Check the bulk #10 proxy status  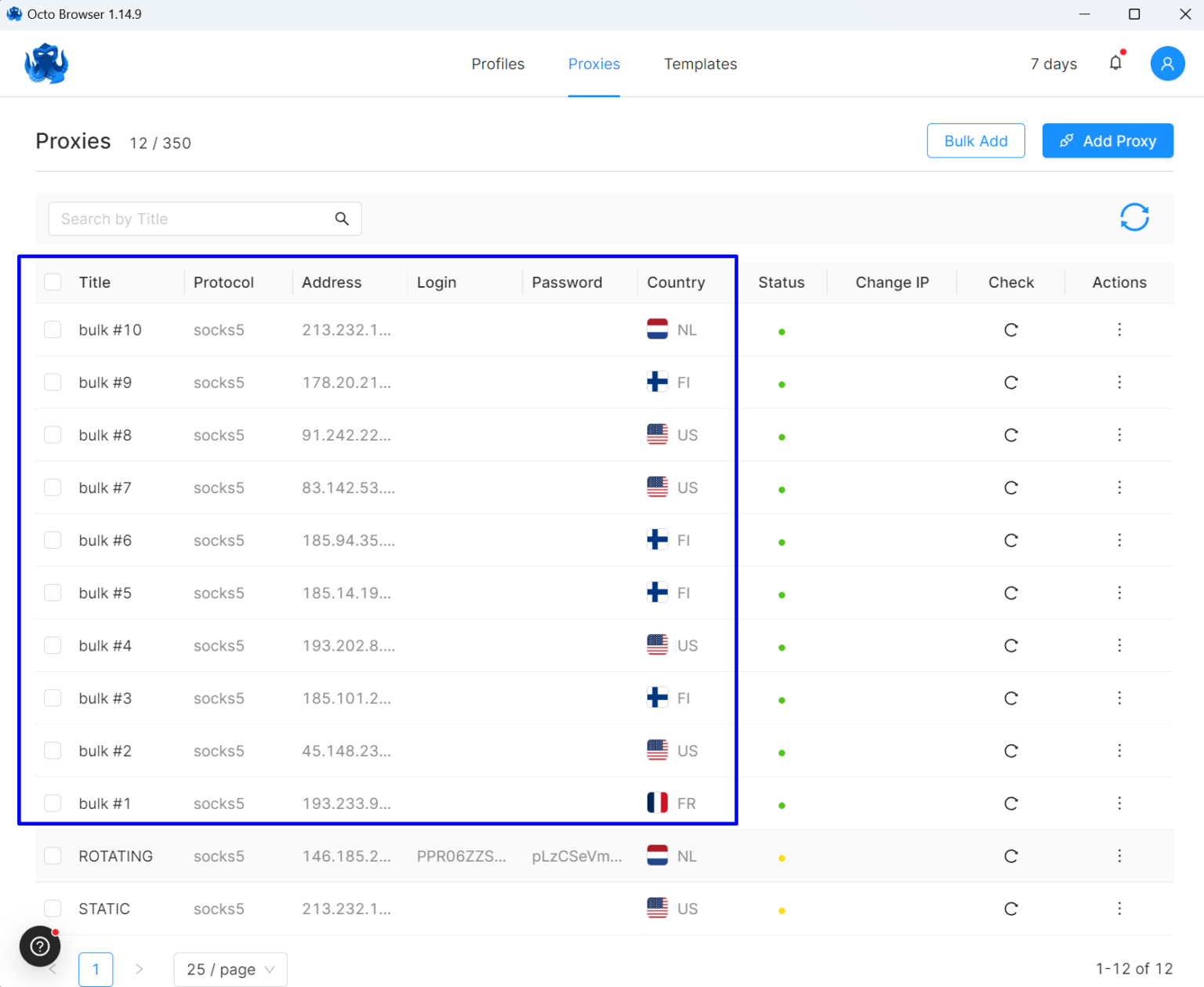pyautogui.click(x=781, y=332)
